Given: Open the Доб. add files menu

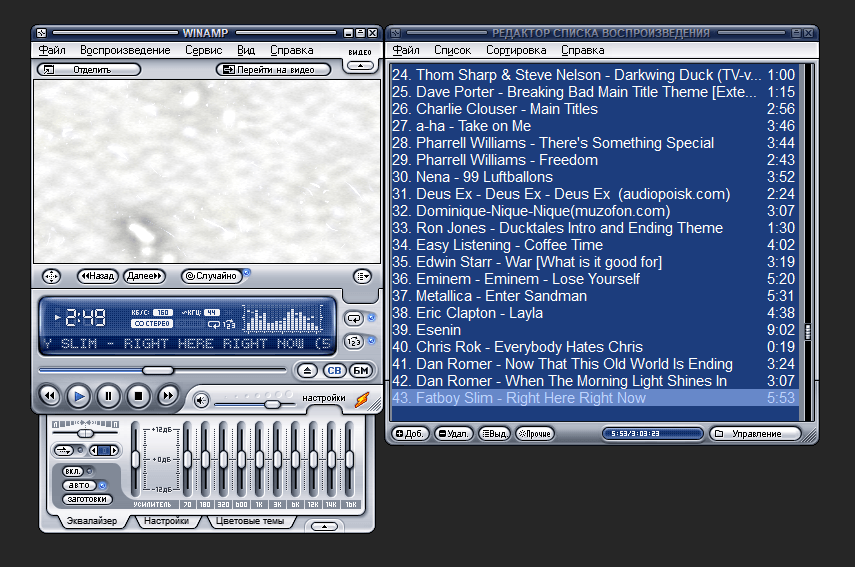Looking at the screenshot, I should [410, 434].
